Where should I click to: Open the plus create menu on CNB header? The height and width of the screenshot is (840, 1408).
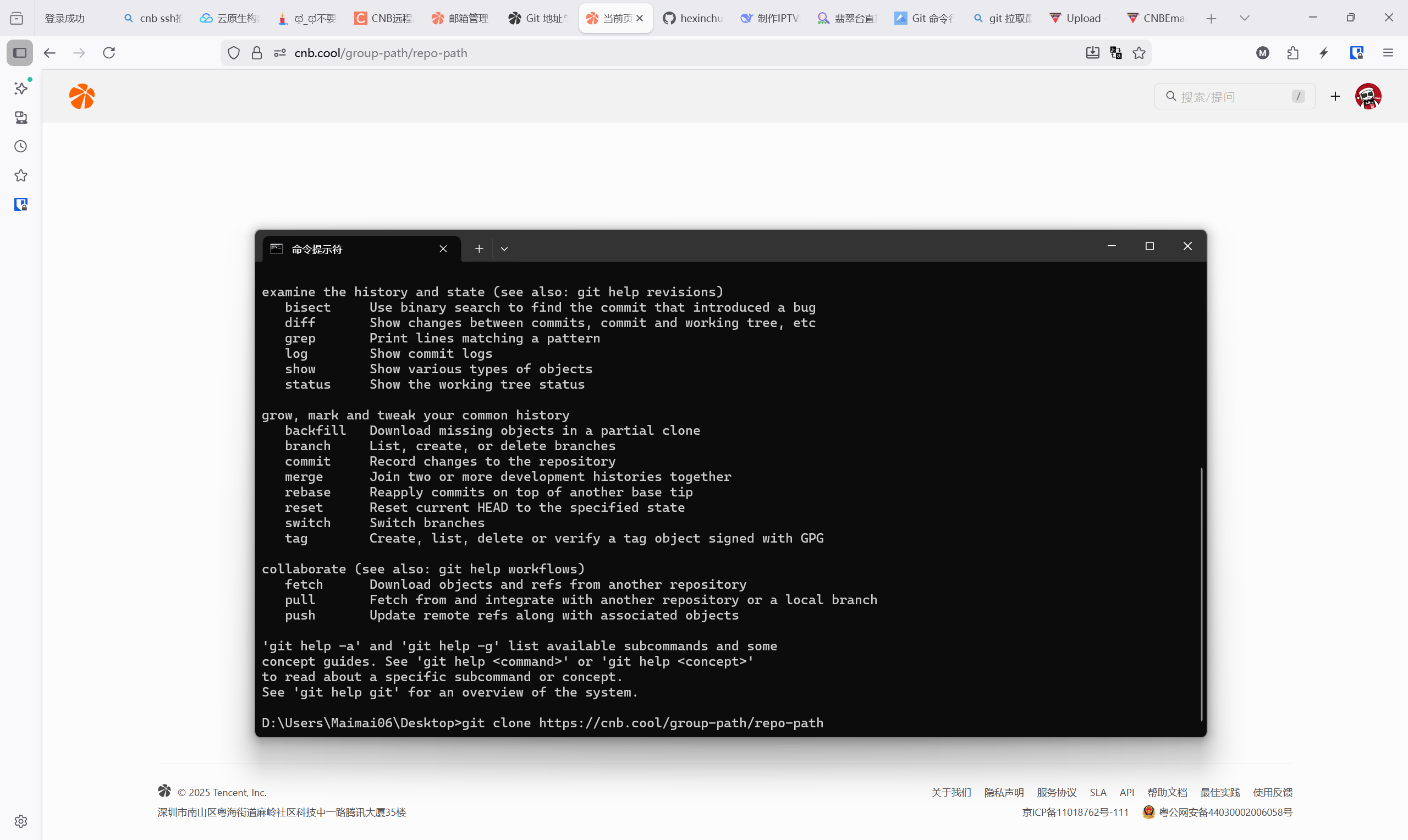point(1335,96)
